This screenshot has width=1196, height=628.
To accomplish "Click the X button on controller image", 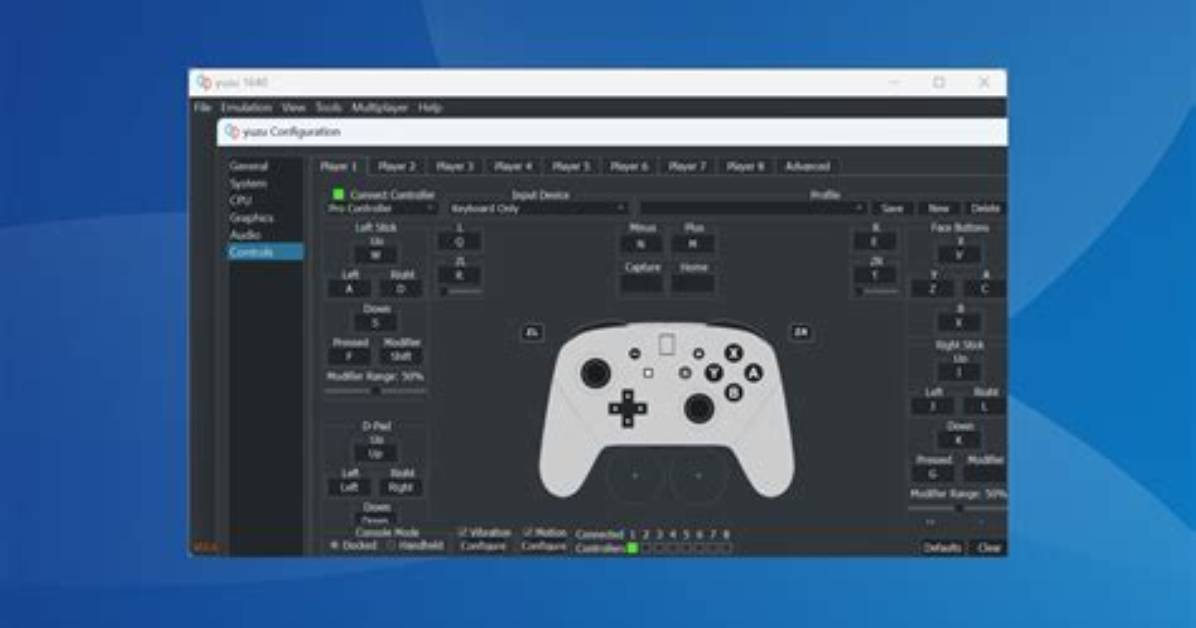I will coord(734,353).
